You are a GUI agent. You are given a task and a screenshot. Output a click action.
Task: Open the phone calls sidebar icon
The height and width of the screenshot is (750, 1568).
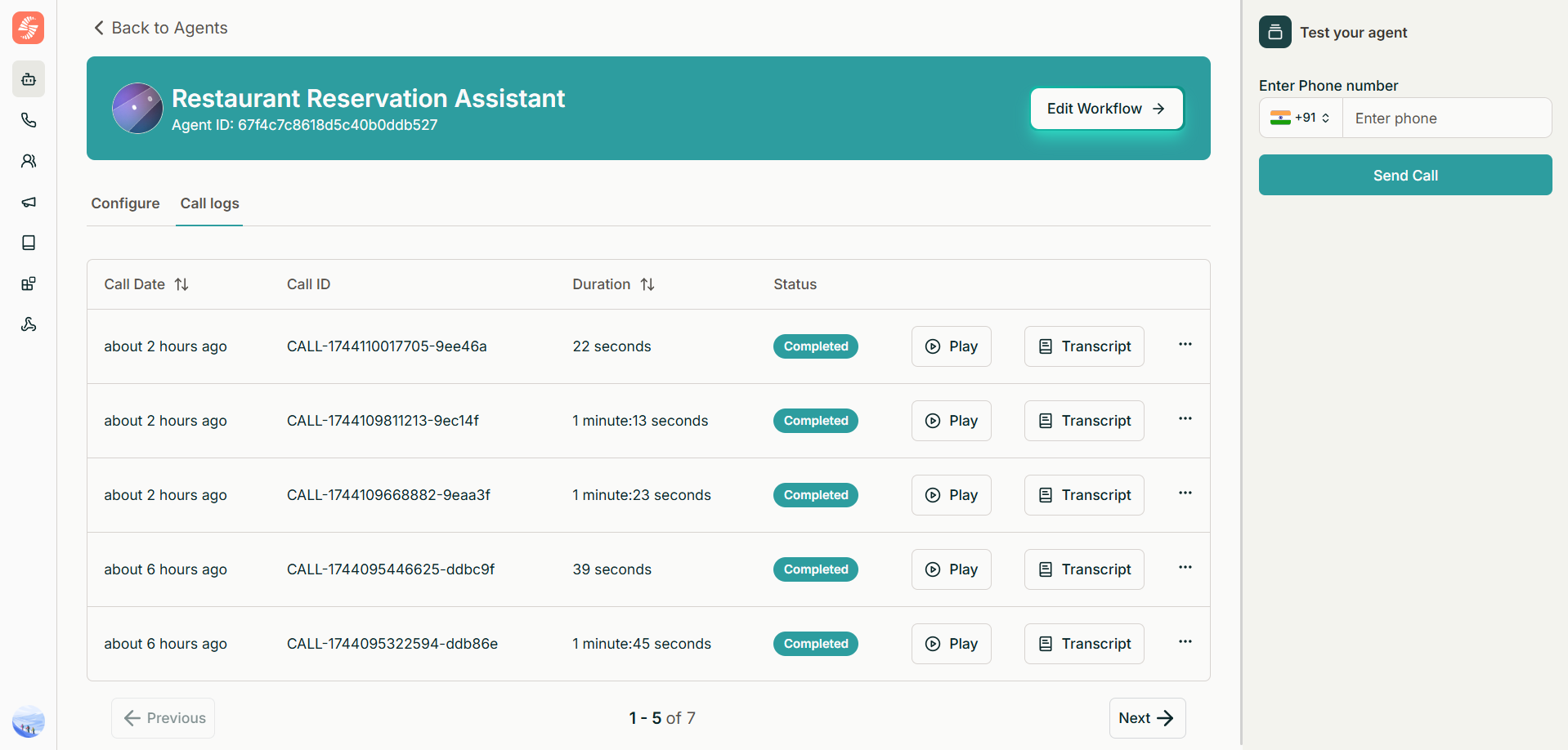pos(29,120)
